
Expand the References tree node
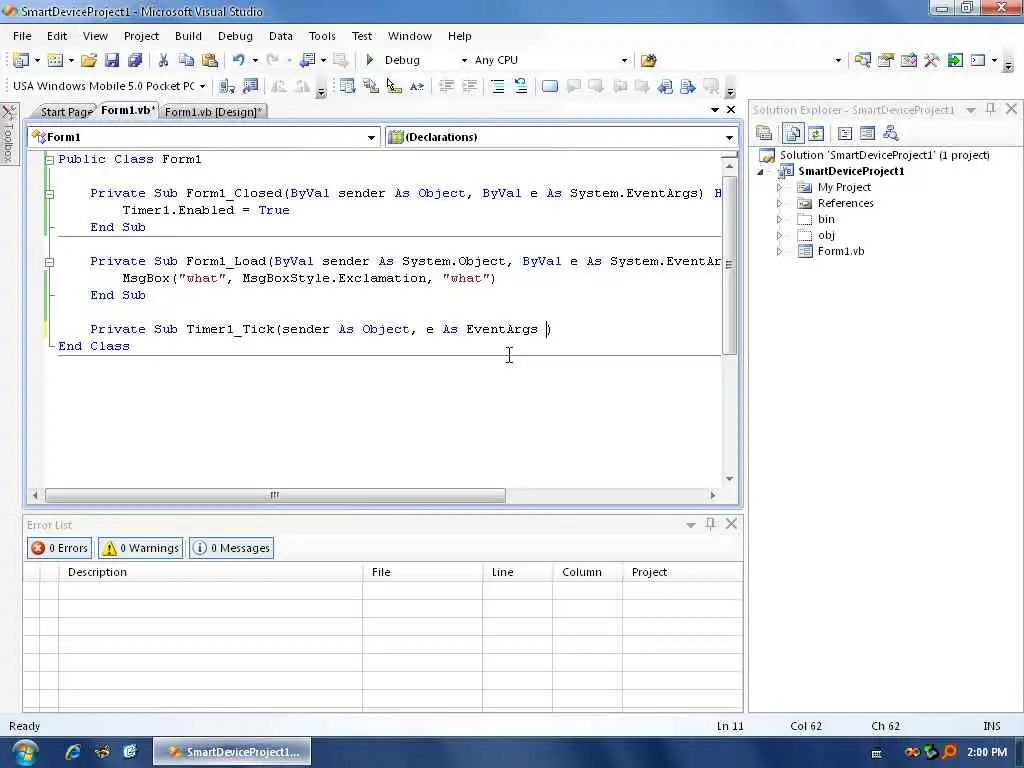pos(779,203)
